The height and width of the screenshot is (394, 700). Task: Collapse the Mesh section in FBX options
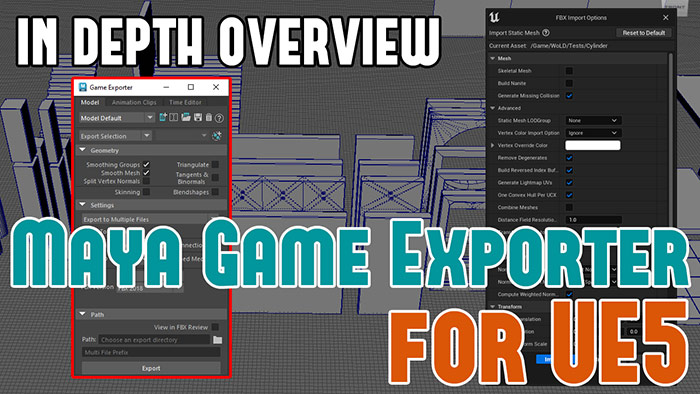(492, 58)
